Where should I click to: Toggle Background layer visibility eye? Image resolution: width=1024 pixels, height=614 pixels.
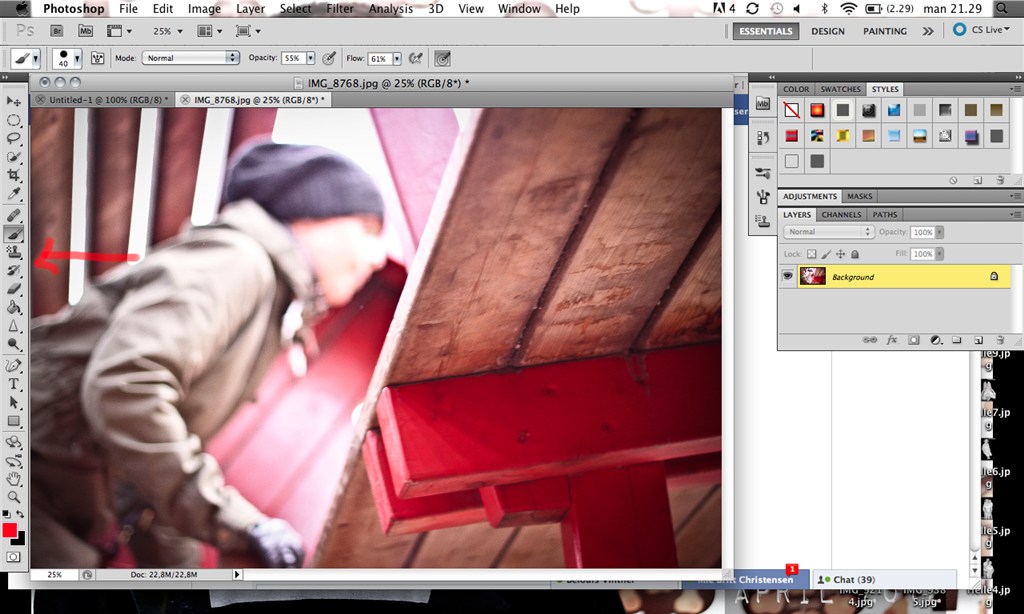tap(788, 276)
